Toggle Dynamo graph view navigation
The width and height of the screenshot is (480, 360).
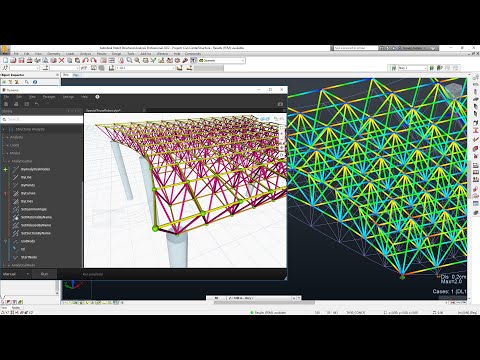[279, 119]
